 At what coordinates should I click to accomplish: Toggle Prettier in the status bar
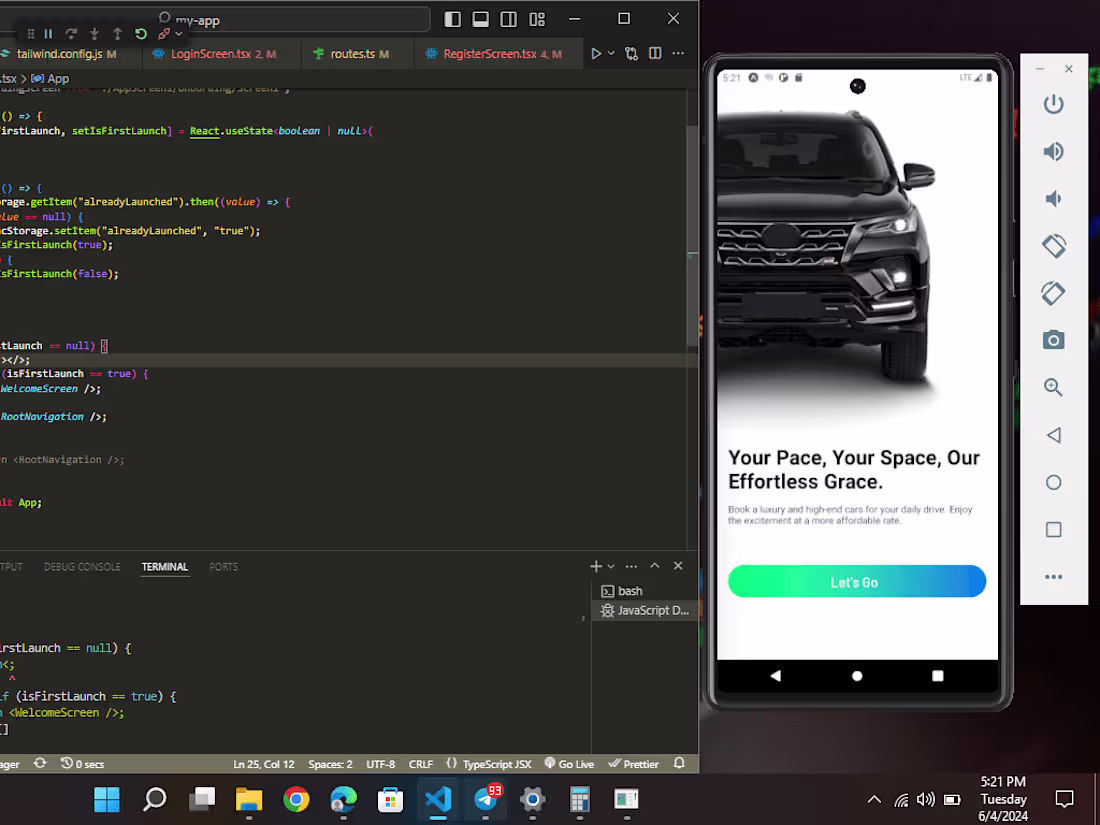click(x=634, y=763)
